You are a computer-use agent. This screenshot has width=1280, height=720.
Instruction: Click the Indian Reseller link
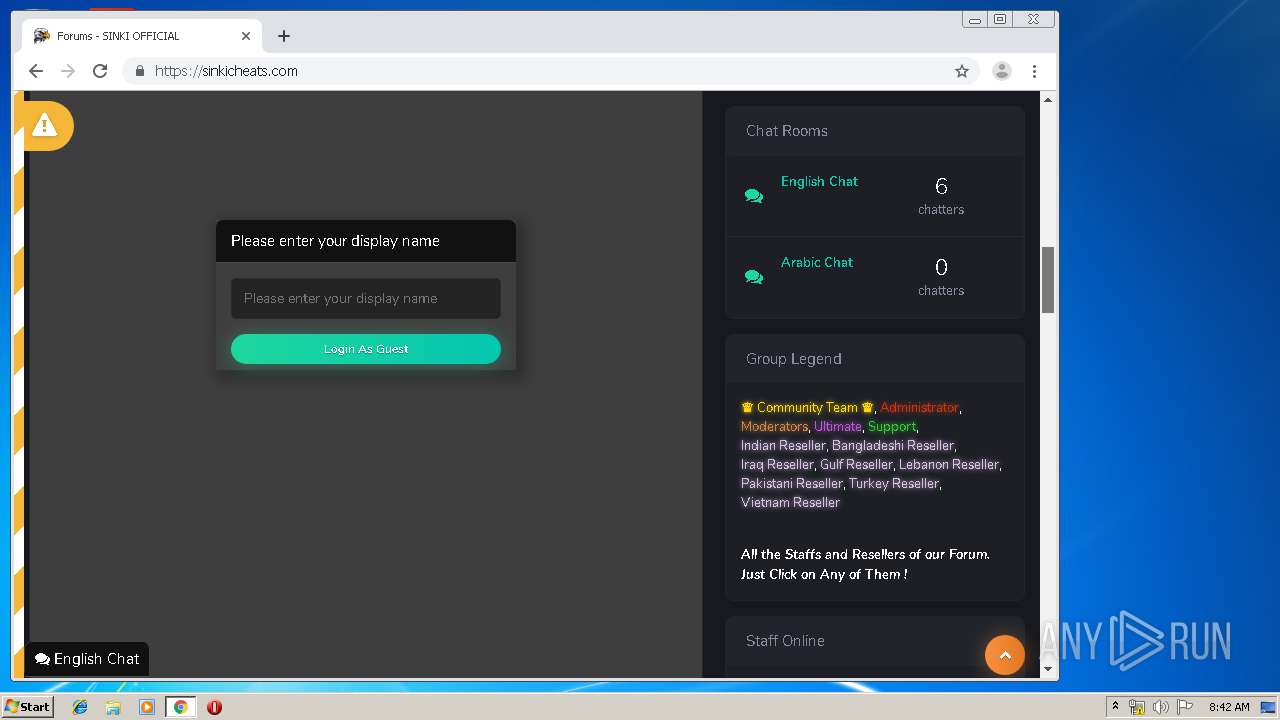783,445
